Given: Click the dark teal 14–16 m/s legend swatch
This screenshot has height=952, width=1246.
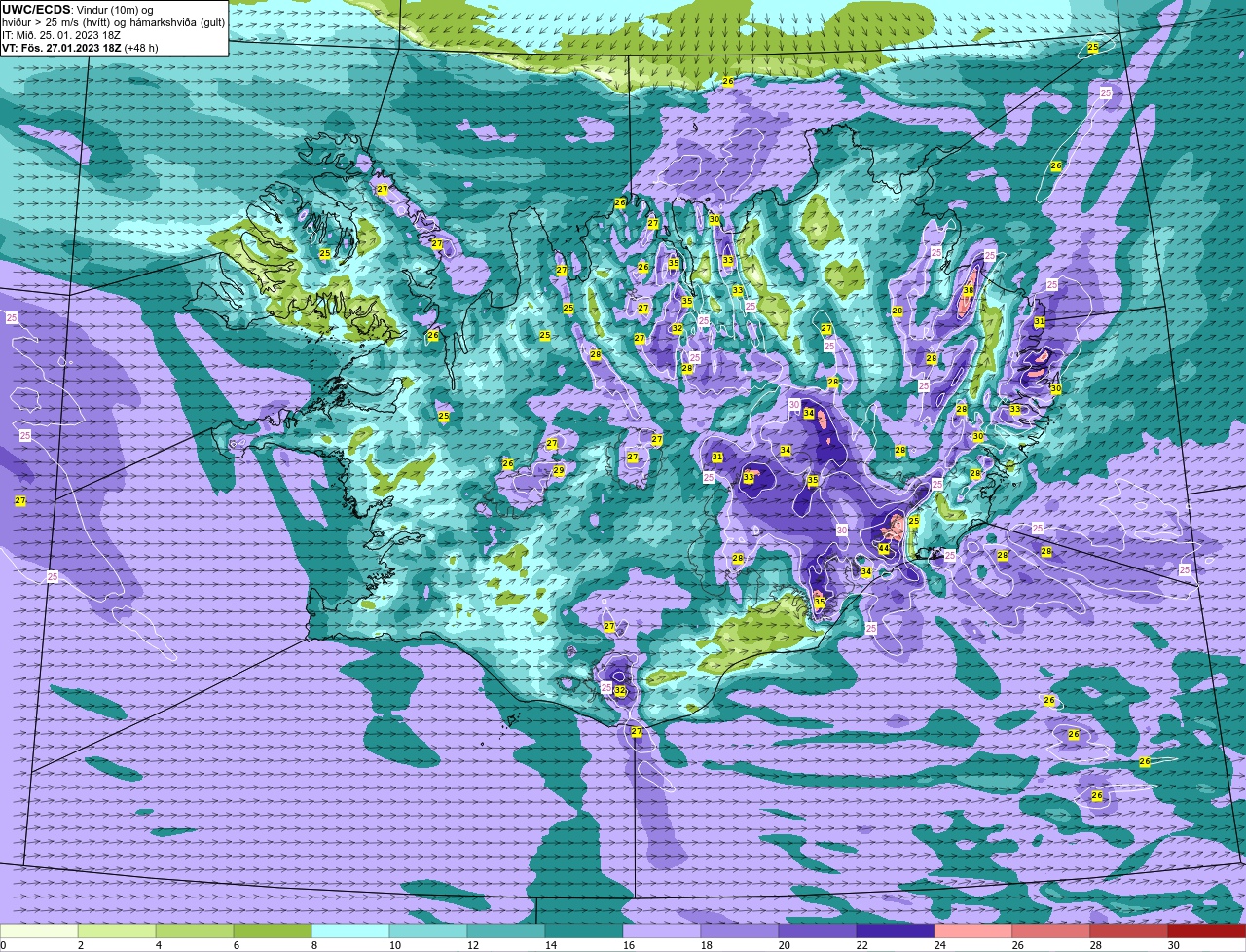Looking at the screenshot, I should 584,932.
